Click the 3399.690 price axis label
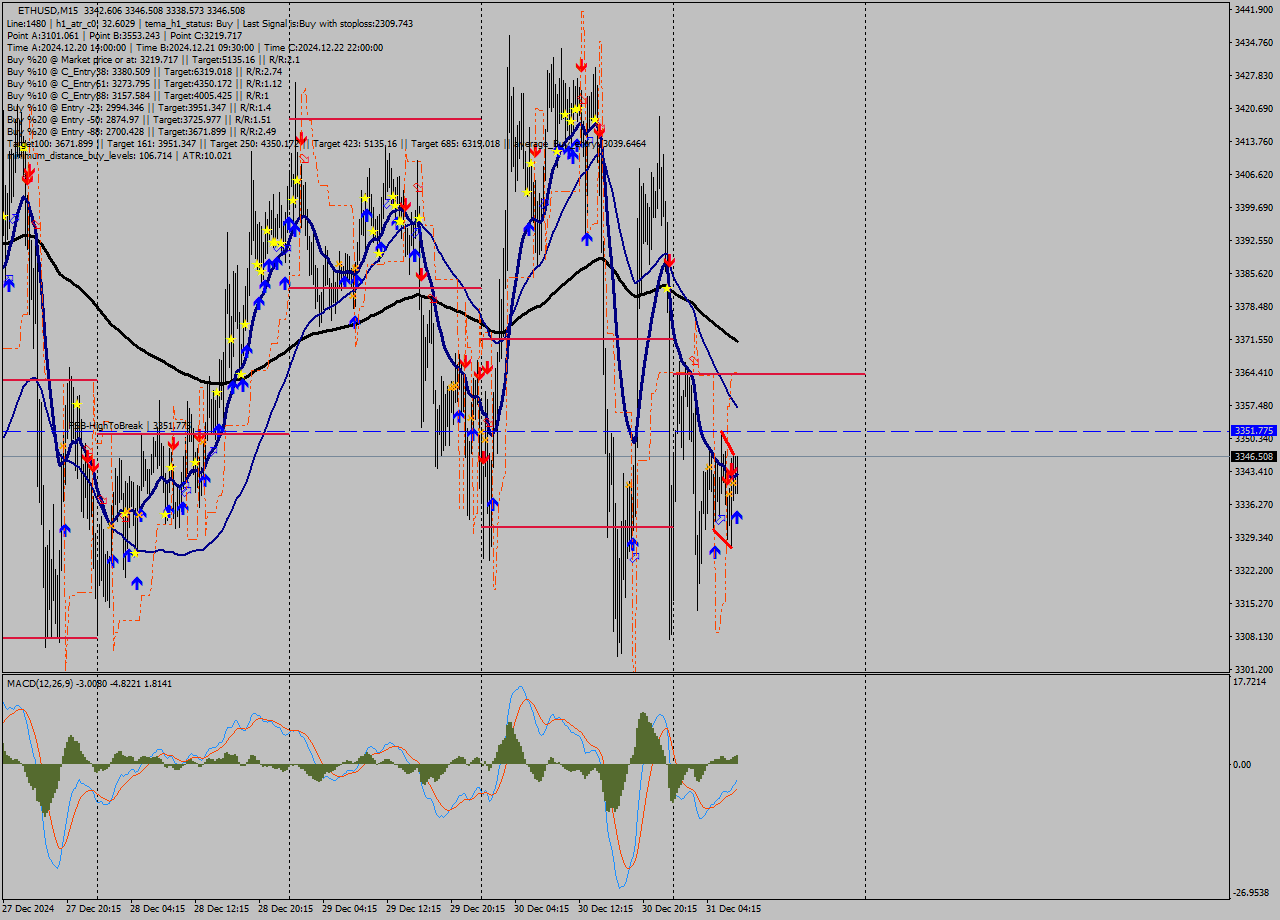Image resolution: width=1280 pixels, height=920 pixels. coord(1253,207)
